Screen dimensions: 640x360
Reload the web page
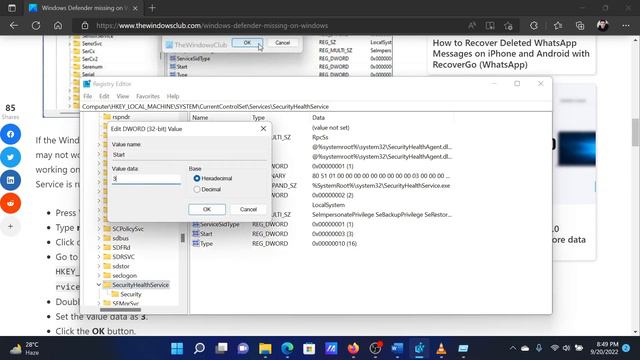click(x=36, y=26)
